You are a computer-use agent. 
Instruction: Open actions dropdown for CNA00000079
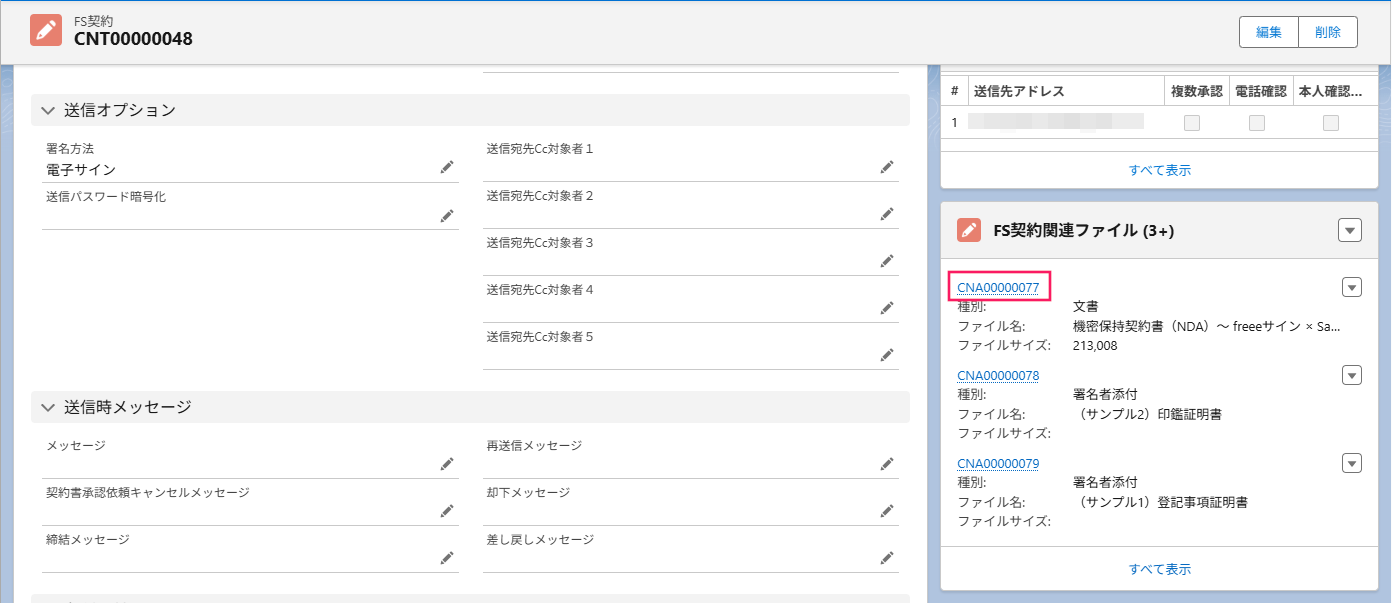1352,463
